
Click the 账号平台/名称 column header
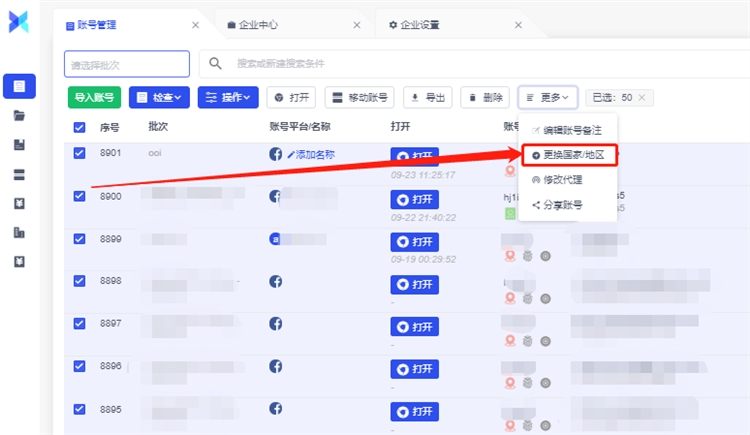[x=300, y=126]
